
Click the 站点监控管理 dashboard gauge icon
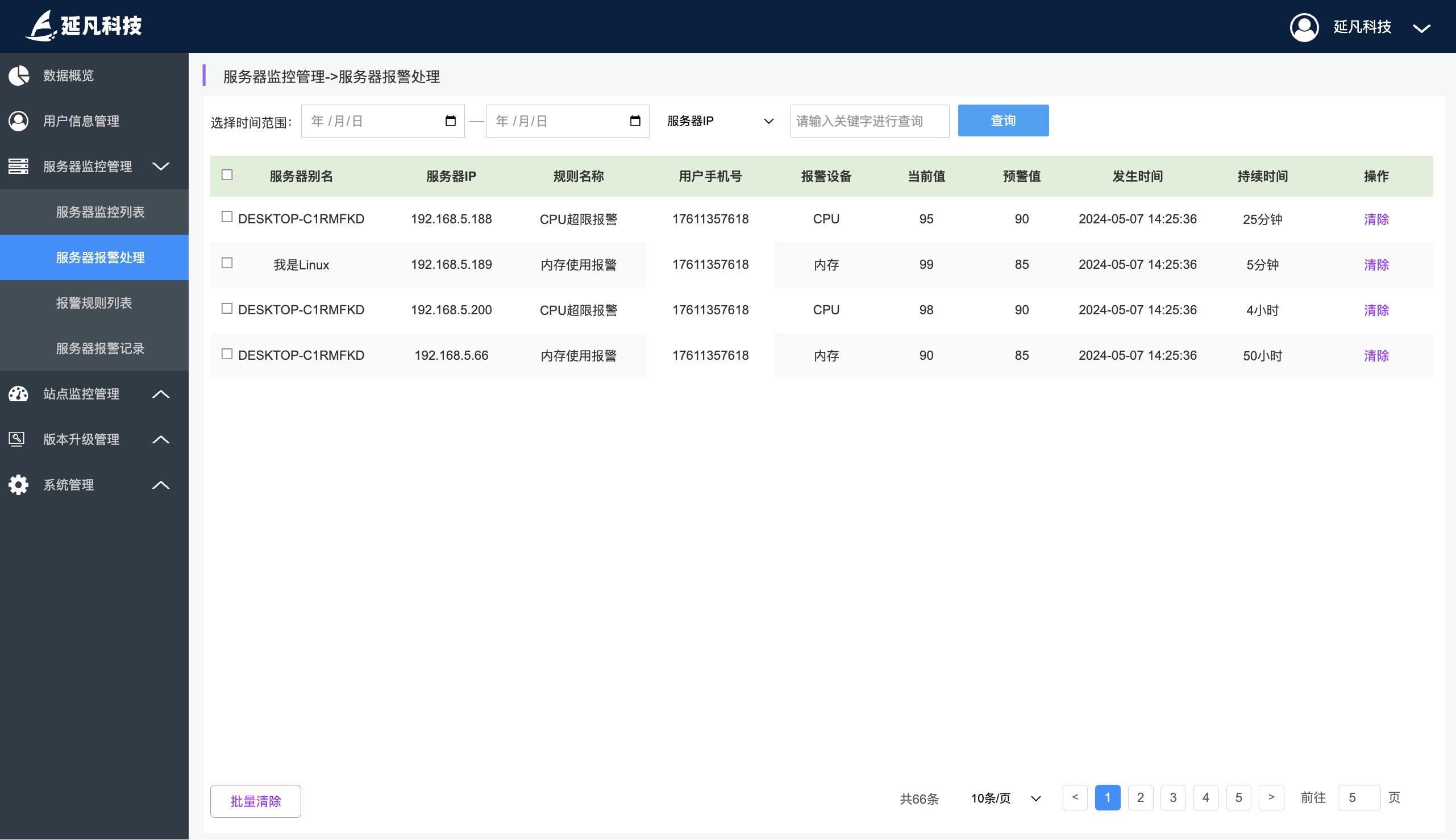[x=18, y=393]
